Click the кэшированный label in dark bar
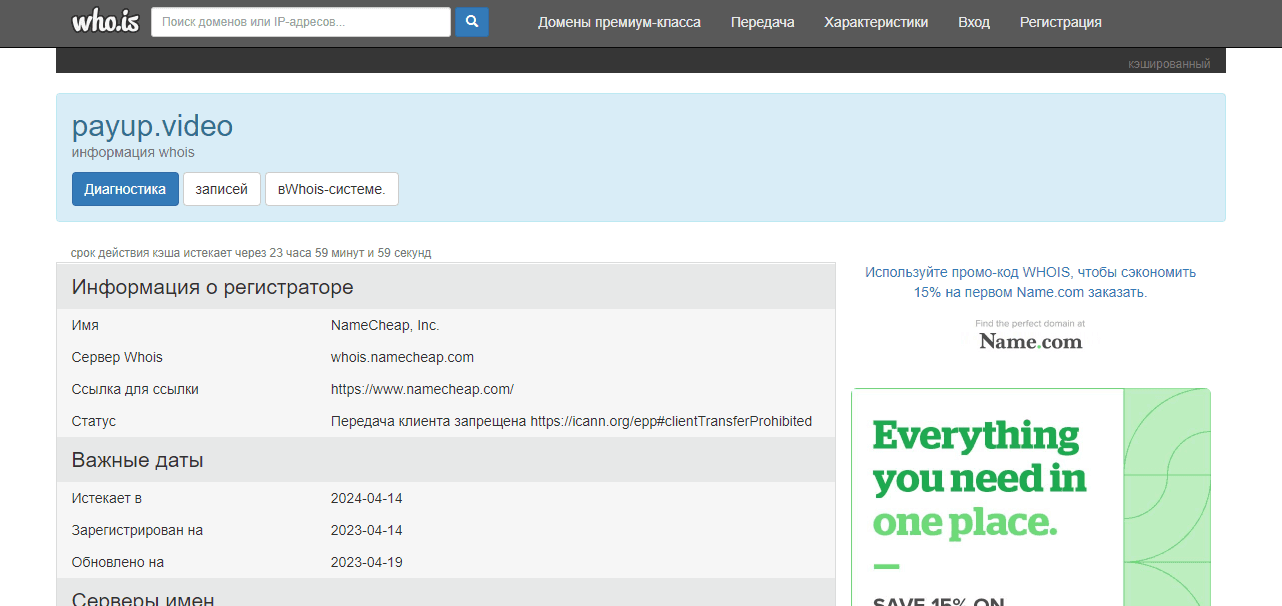This screenshot has width=1282, height=606. pos(1168,64)
